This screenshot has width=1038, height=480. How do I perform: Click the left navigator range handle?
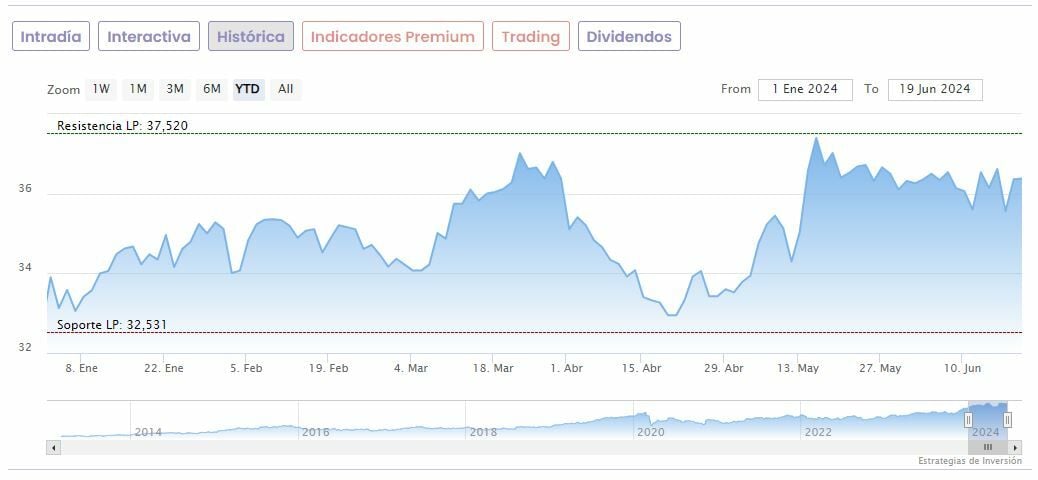click(968, 420)
